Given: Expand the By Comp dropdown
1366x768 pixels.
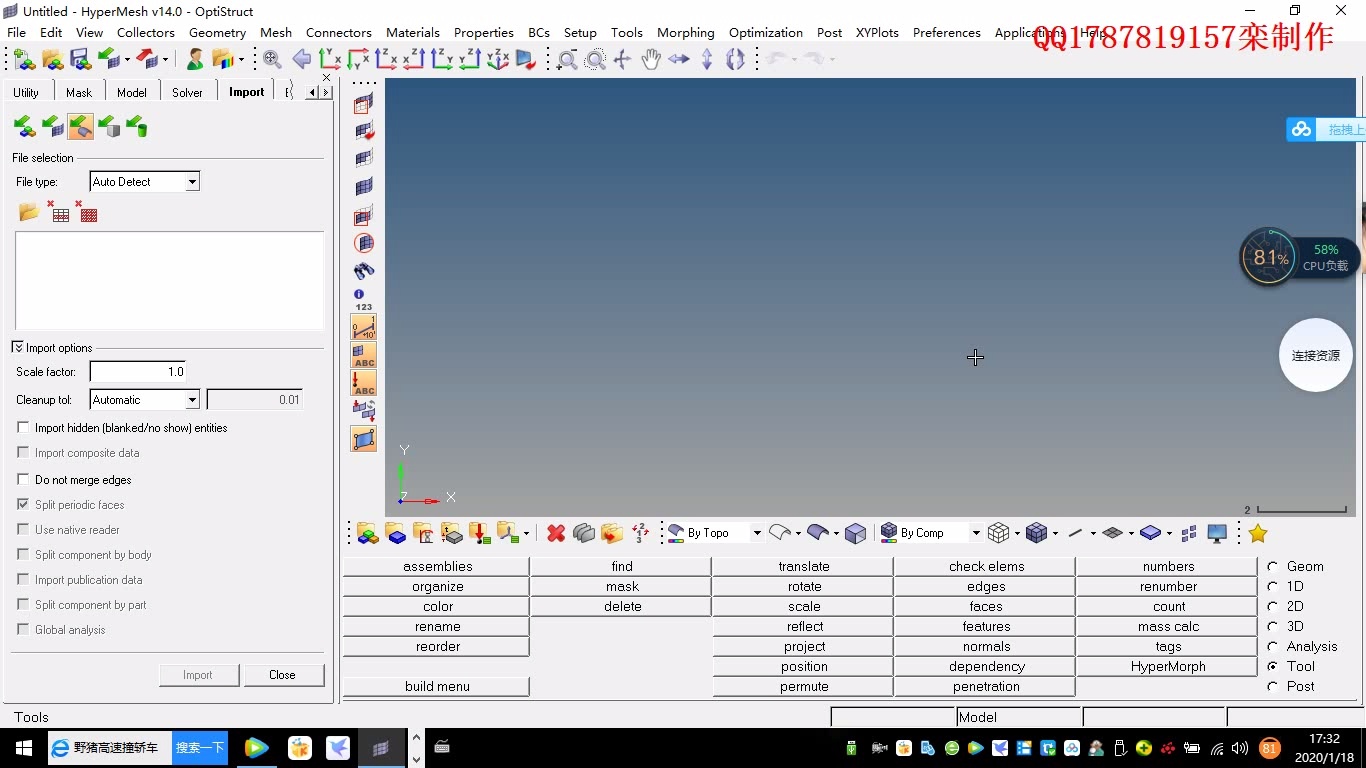Looking at the screenshot, I should click(976, 533).
